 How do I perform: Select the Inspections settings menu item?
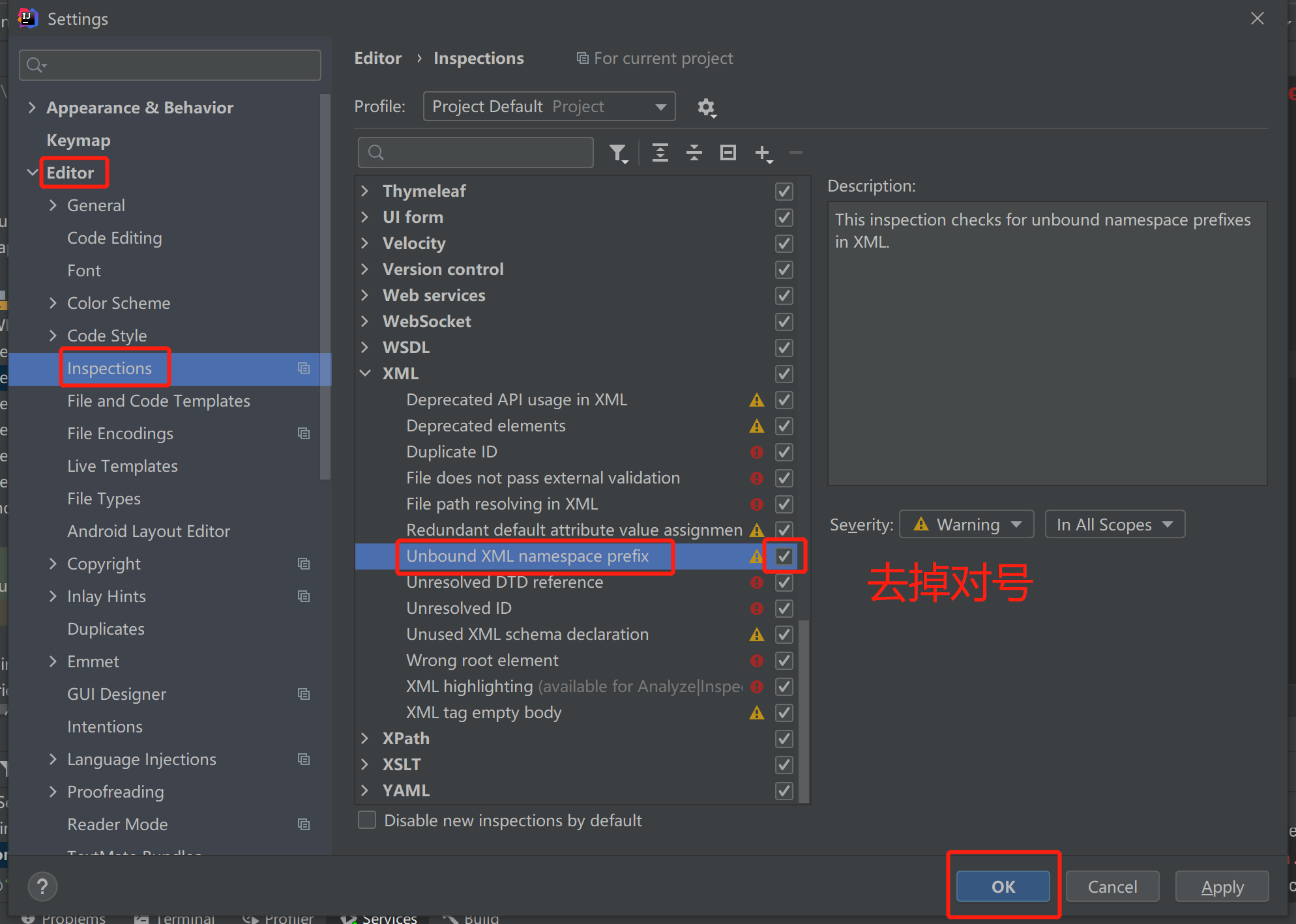[110, 368]
